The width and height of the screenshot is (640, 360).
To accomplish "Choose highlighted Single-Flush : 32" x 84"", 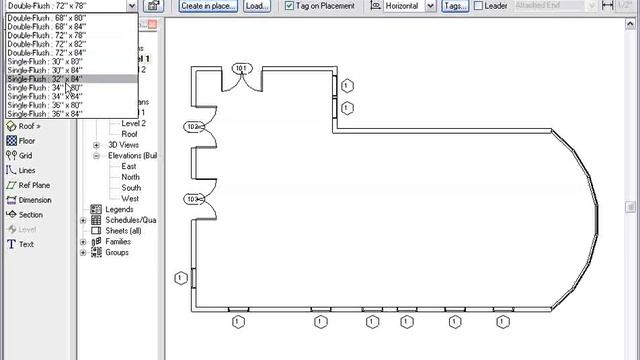I will tap(71, 79).
